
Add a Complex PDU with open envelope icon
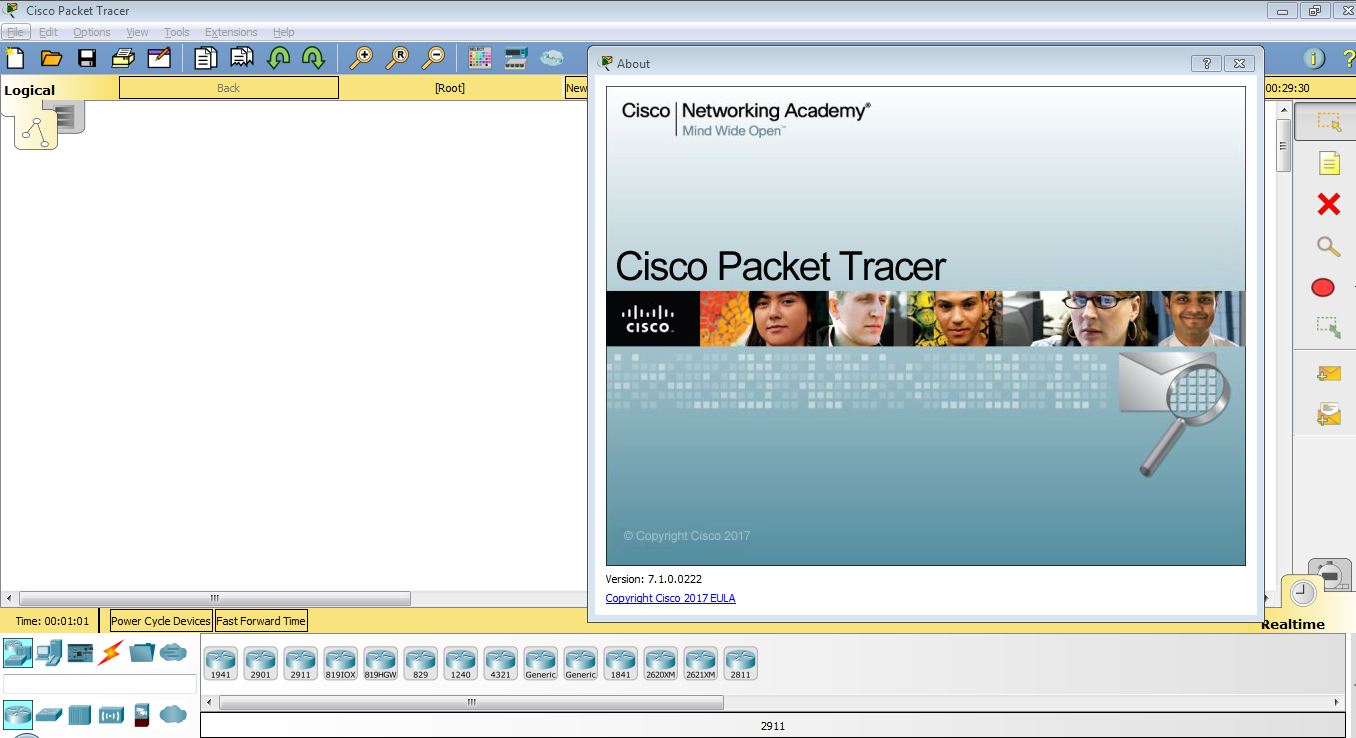pos(1328,413)
